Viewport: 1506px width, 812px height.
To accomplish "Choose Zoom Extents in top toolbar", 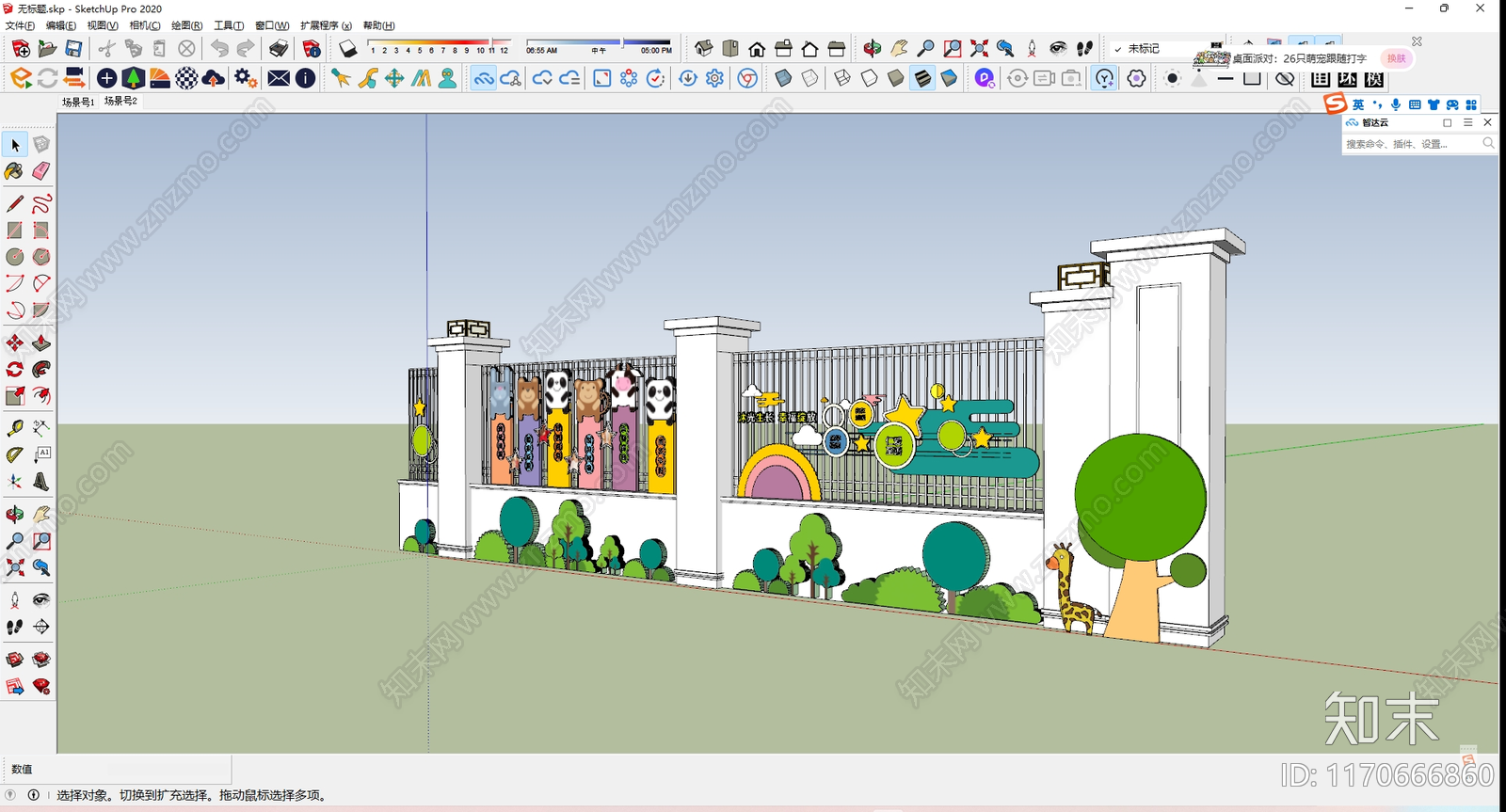I will tap(979, 49).
